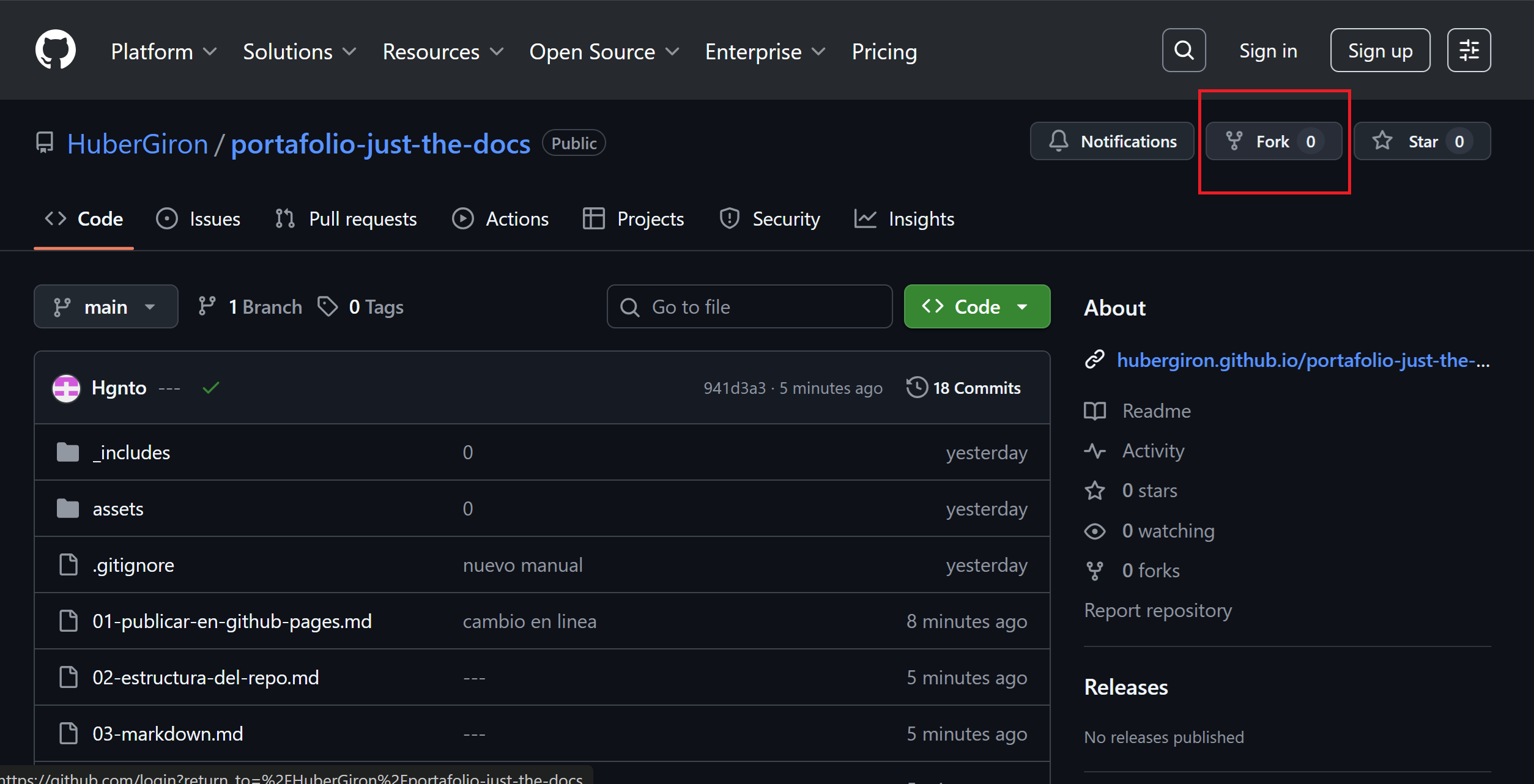Viewport: 1534px width, 784px height.
Task: Open the _includes folder
Action: [x=132, y=453]
